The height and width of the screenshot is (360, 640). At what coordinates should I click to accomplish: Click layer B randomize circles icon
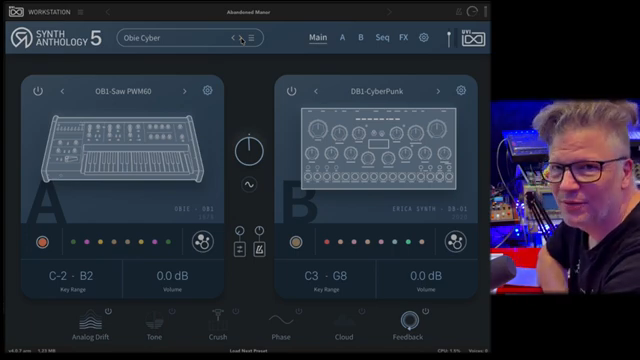tap(456, 242)
